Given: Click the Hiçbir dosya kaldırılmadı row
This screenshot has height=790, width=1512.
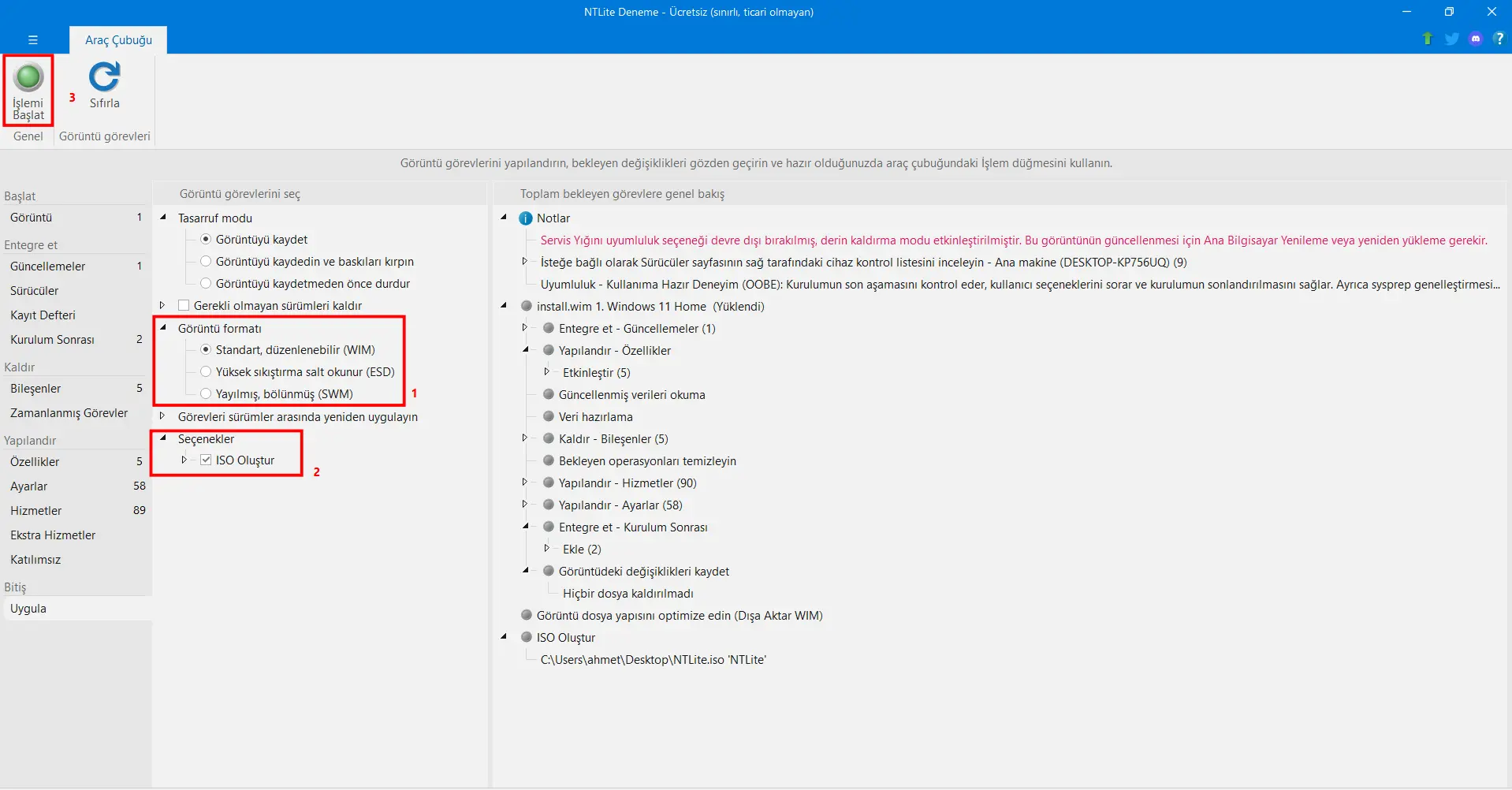Looking at the screenshot, I should (x=628, y=594).
